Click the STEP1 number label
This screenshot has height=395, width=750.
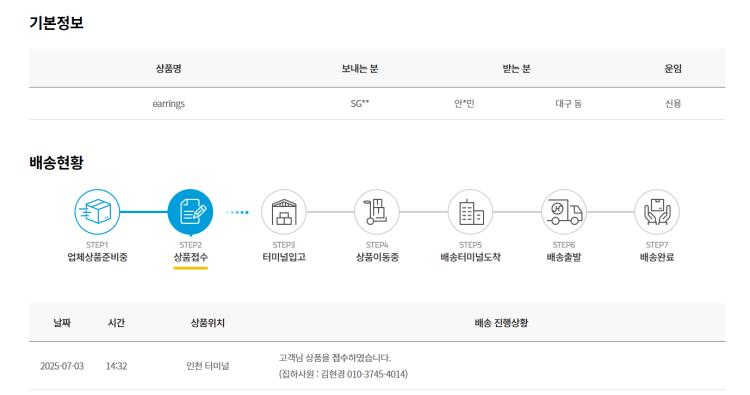[x=97, y=245]
